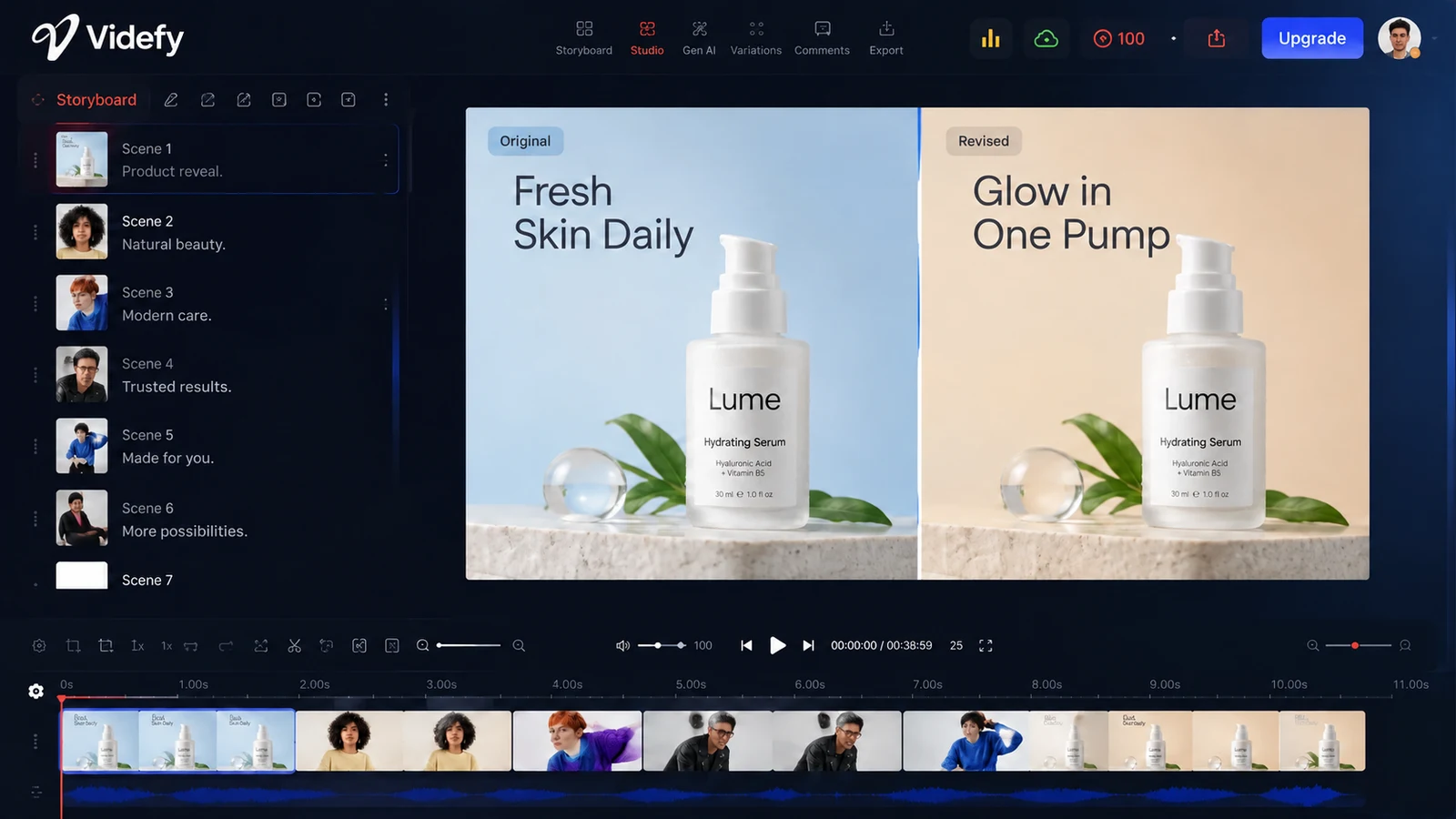The height and width of the screenshot is (819, 1456).
Task: Click the 25 frame rate value
Action: pyautogui.click(x=956, y=645)
